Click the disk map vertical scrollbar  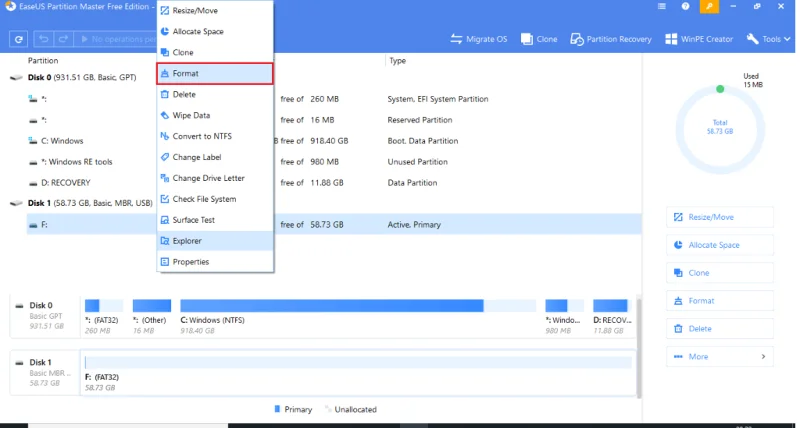pyautogui.click(x=638, y=347)
